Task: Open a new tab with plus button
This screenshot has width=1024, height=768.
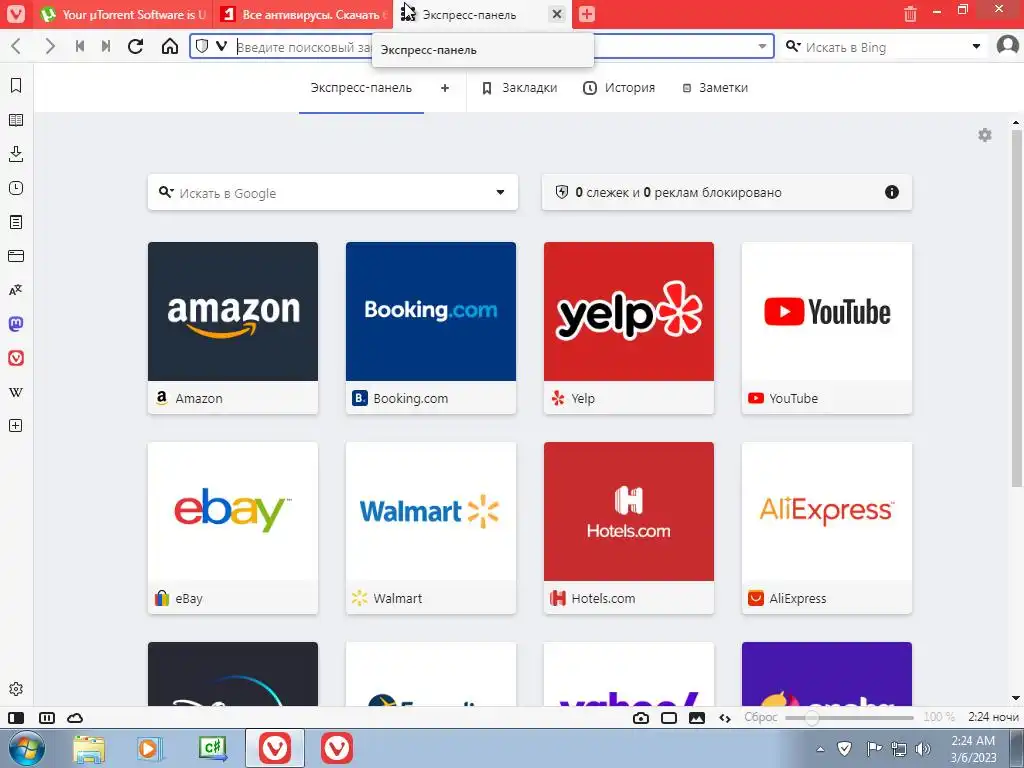Action: tap(586, 14)
